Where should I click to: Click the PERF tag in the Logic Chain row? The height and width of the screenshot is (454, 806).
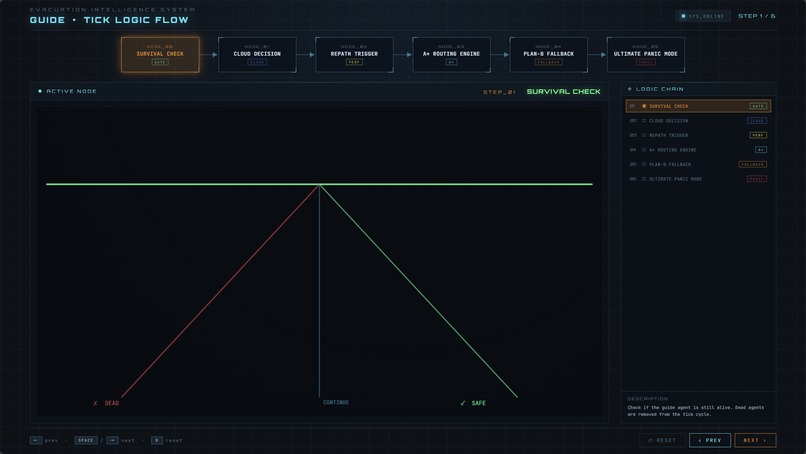click(758, 135)
